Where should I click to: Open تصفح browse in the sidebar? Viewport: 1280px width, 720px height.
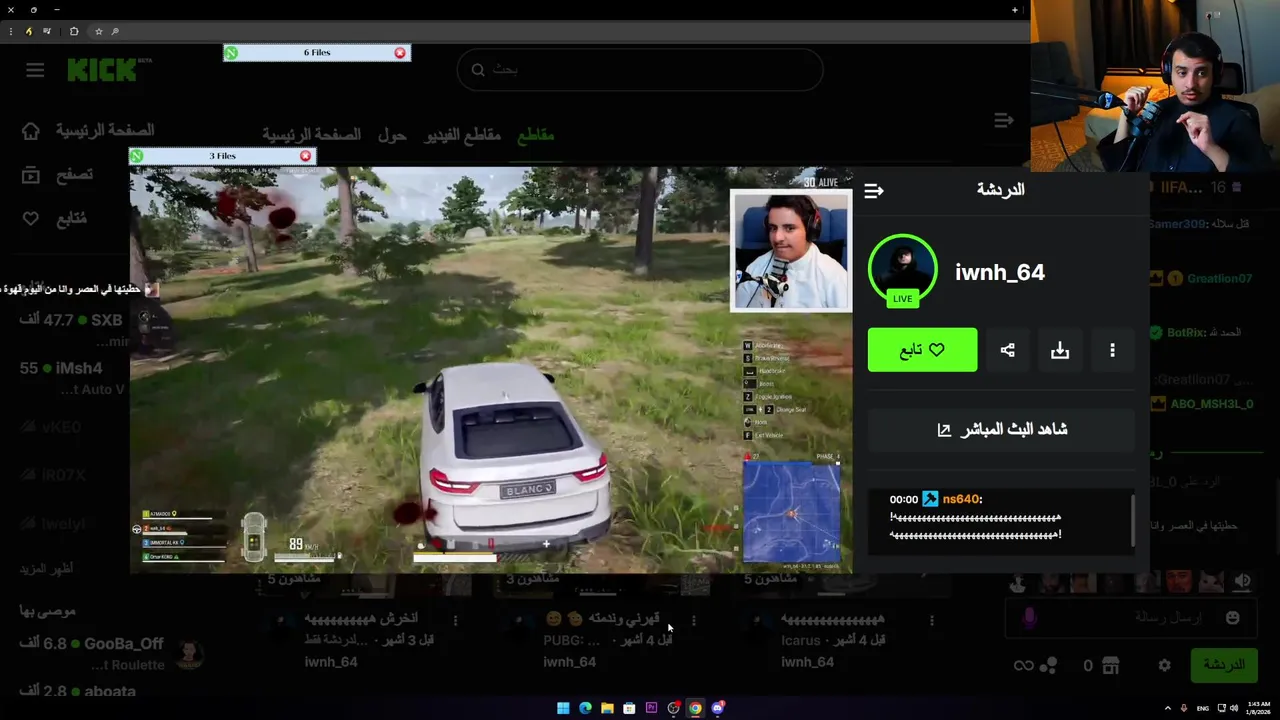coord(58,175)
